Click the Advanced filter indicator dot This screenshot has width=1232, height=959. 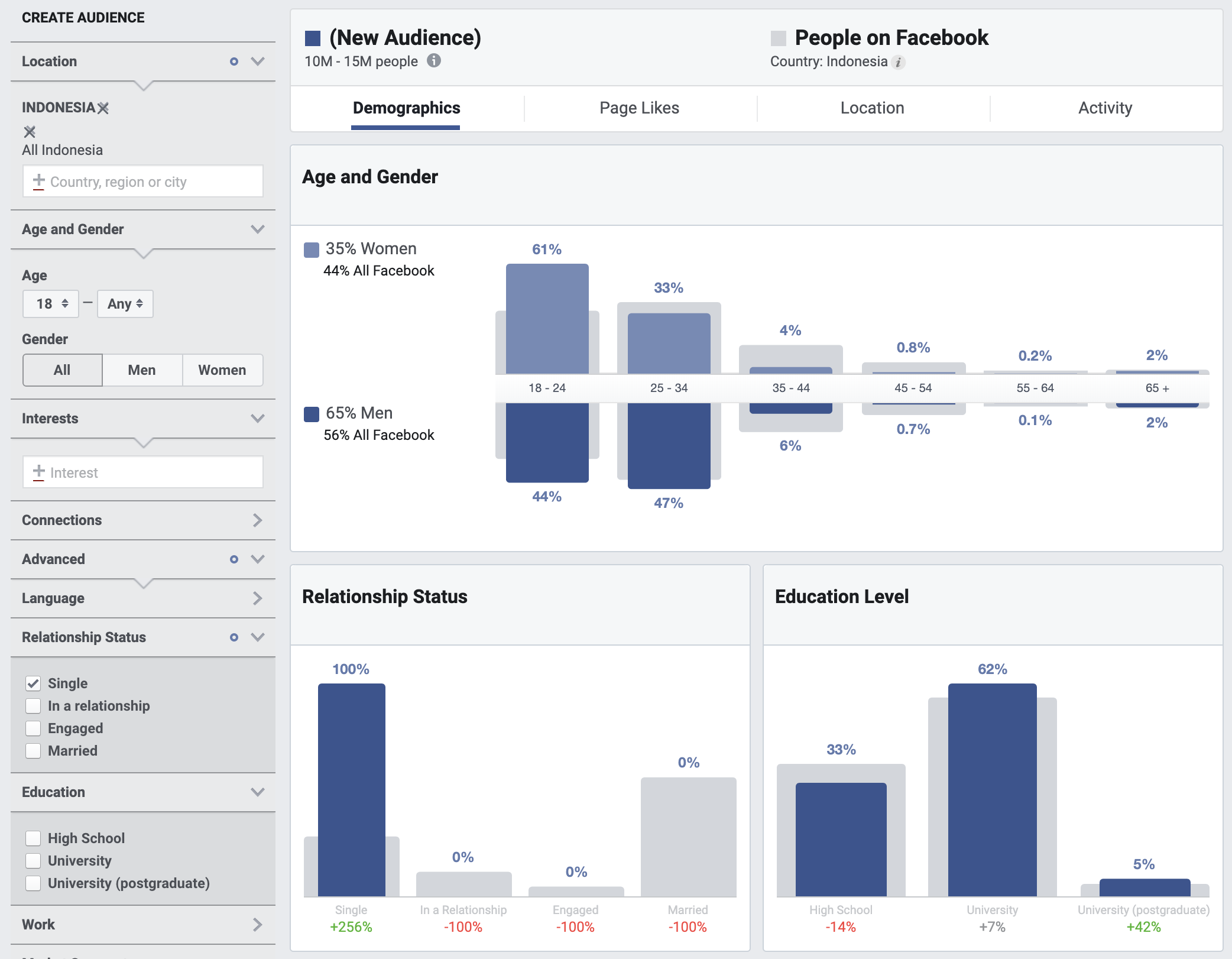click(x=234, y=559)
